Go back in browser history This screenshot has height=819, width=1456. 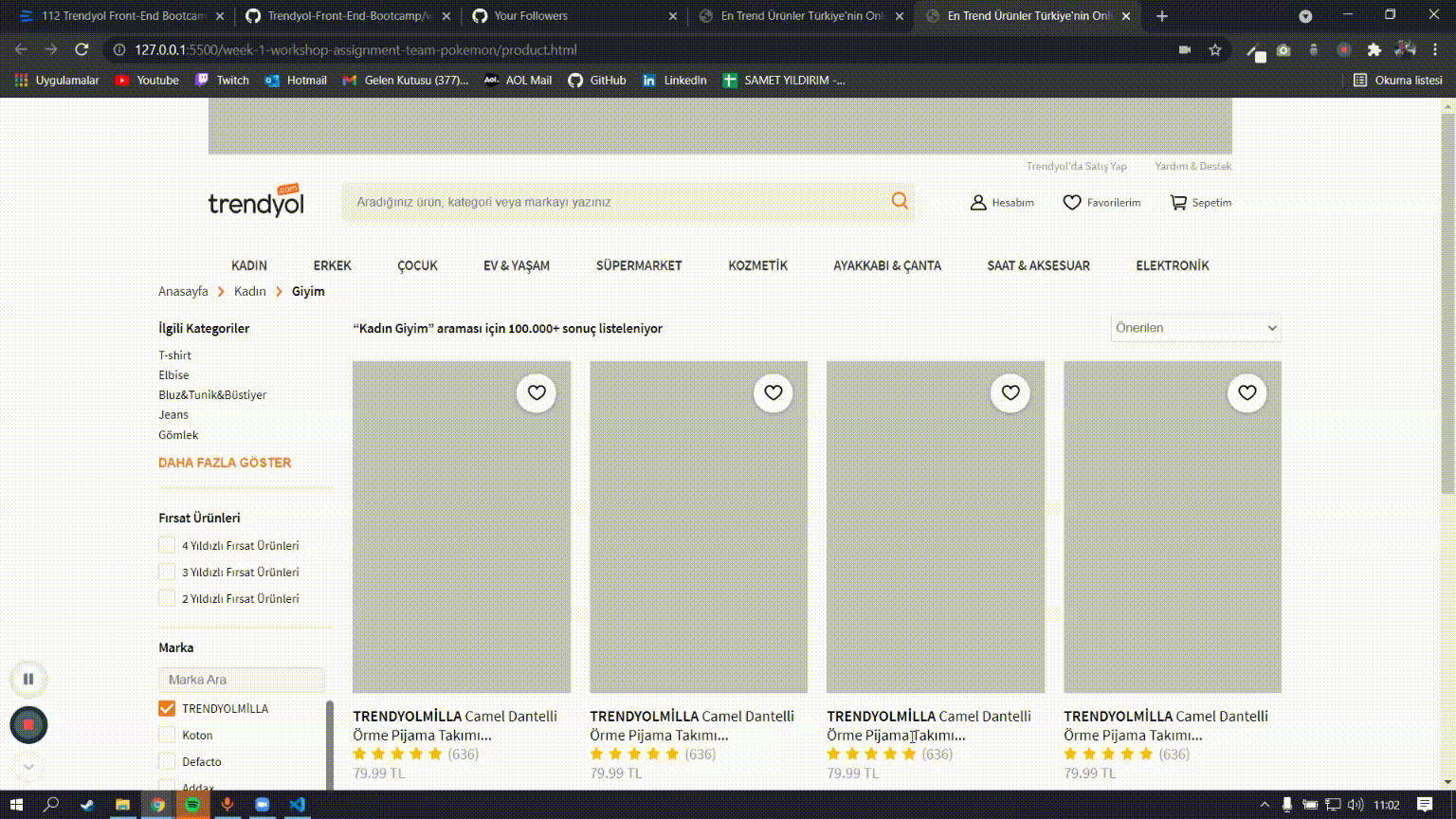[21, 49]
